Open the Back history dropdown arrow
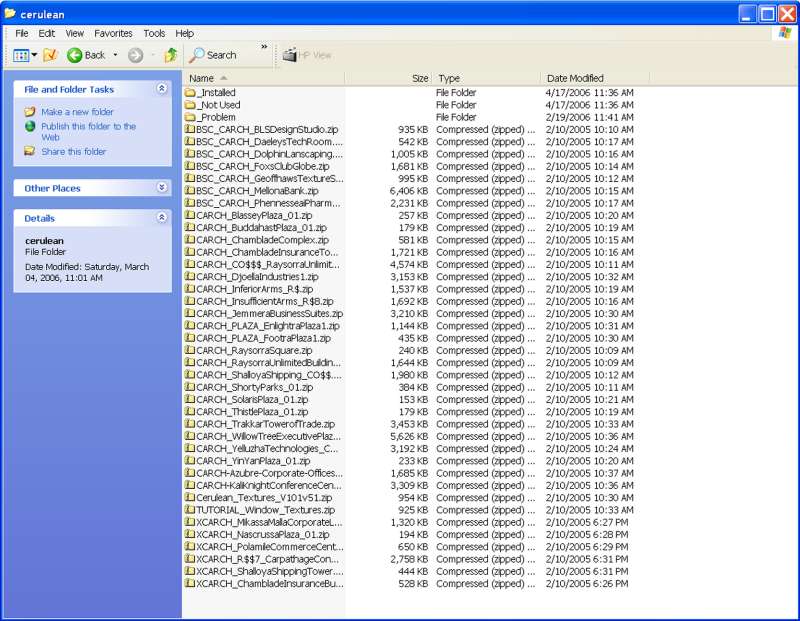 click(x=115, y=55)
